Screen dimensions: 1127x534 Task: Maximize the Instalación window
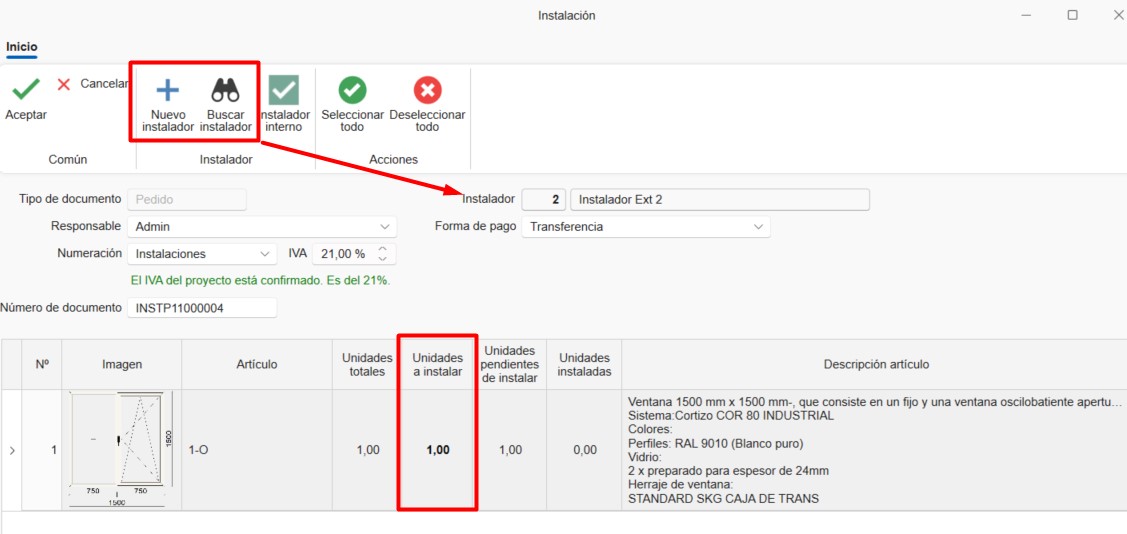1072,15
